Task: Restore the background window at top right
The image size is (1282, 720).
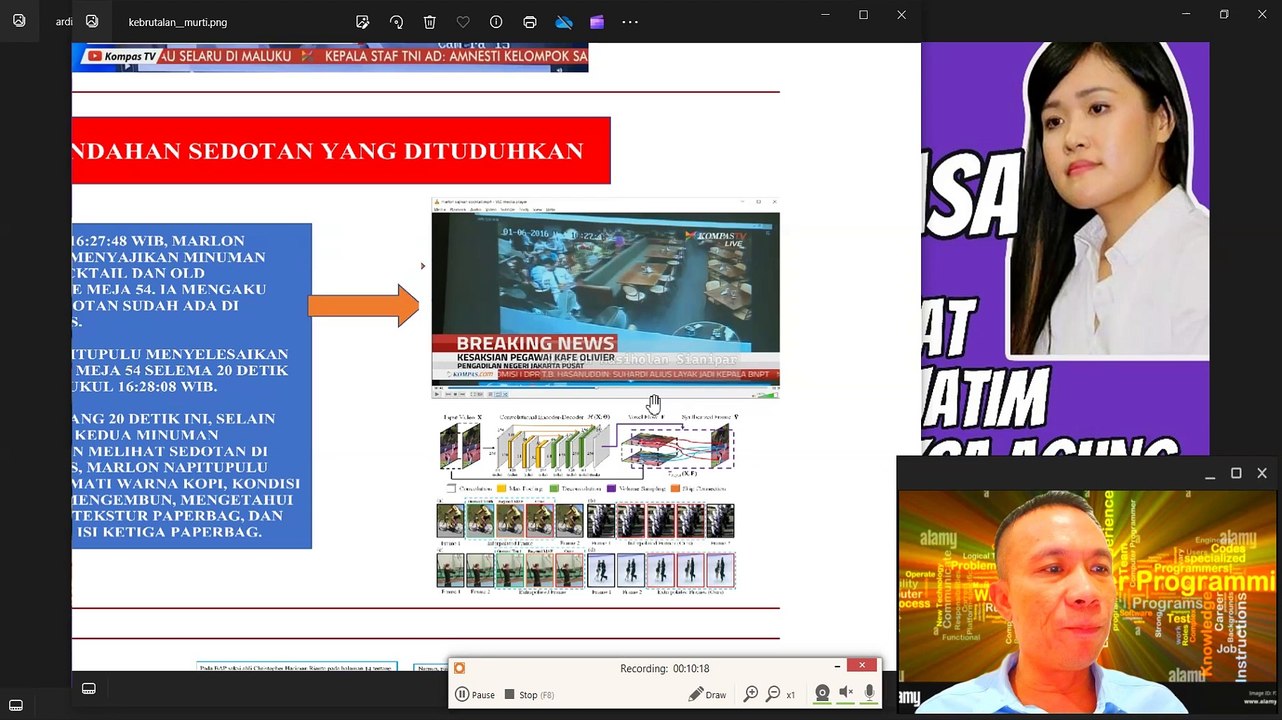Action: (1224, 15)
